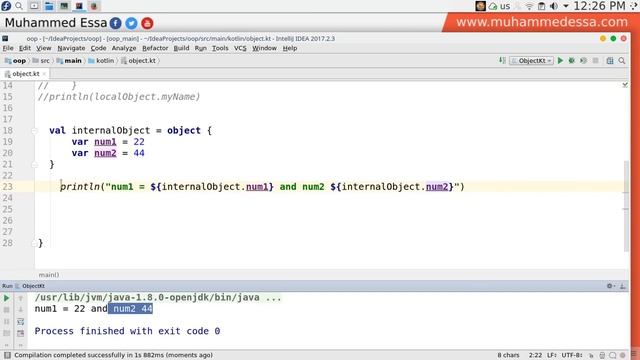Open the Build menu
Screen dimensions: 640x360
(x=181, y=48)
